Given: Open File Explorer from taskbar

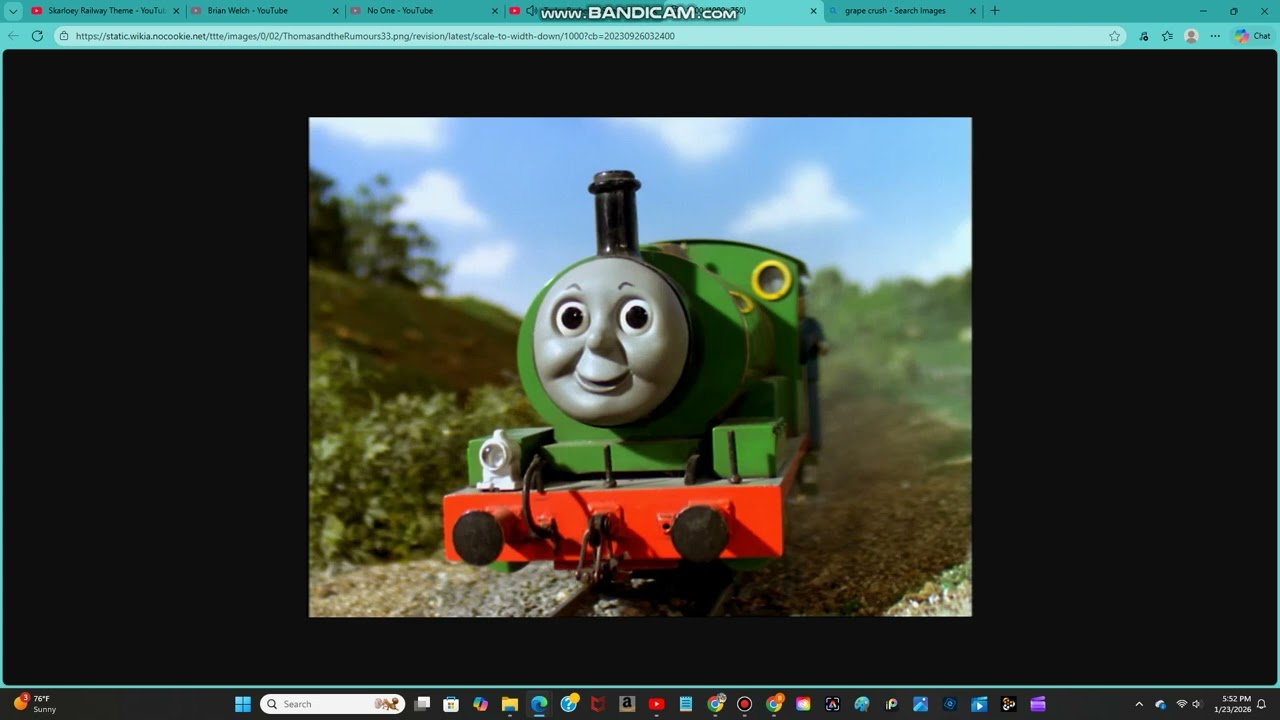Looking at the screenshot, I should (x=510, y=704).
